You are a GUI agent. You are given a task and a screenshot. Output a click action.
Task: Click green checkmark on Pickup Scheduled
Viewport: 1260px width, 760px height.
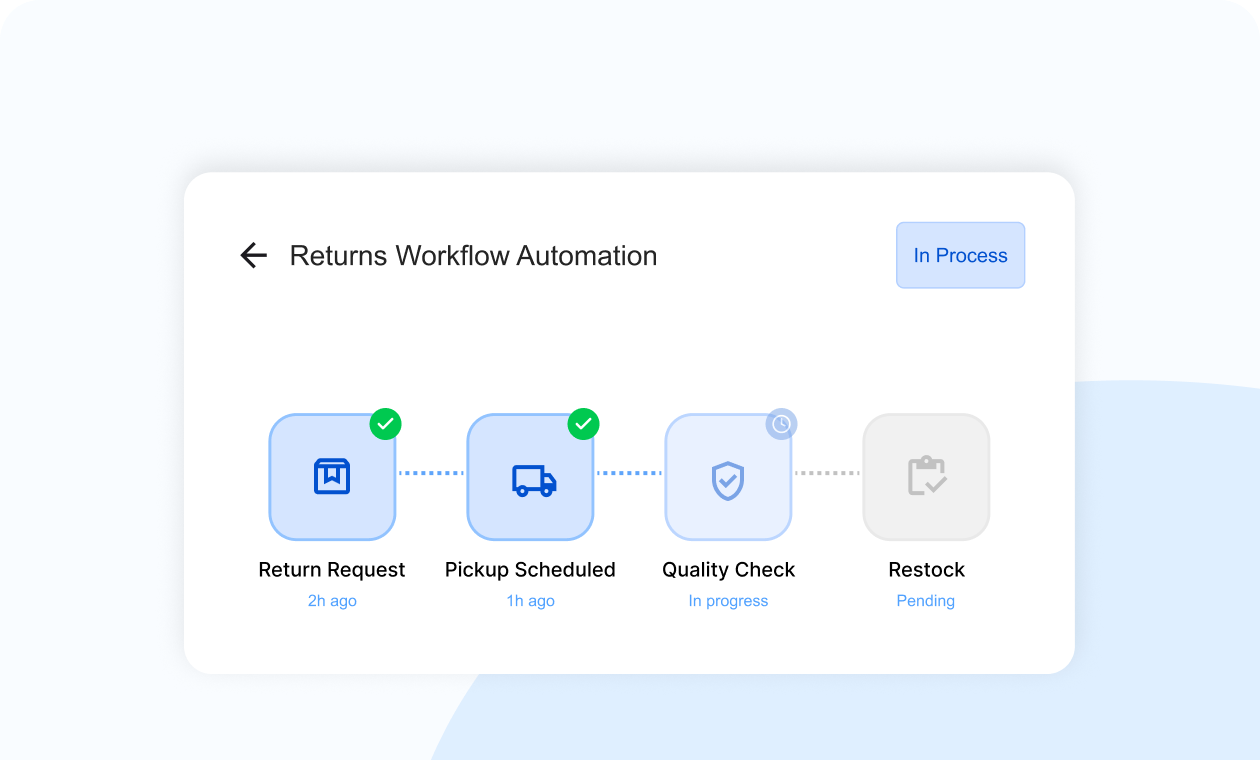tap(583, 424)
